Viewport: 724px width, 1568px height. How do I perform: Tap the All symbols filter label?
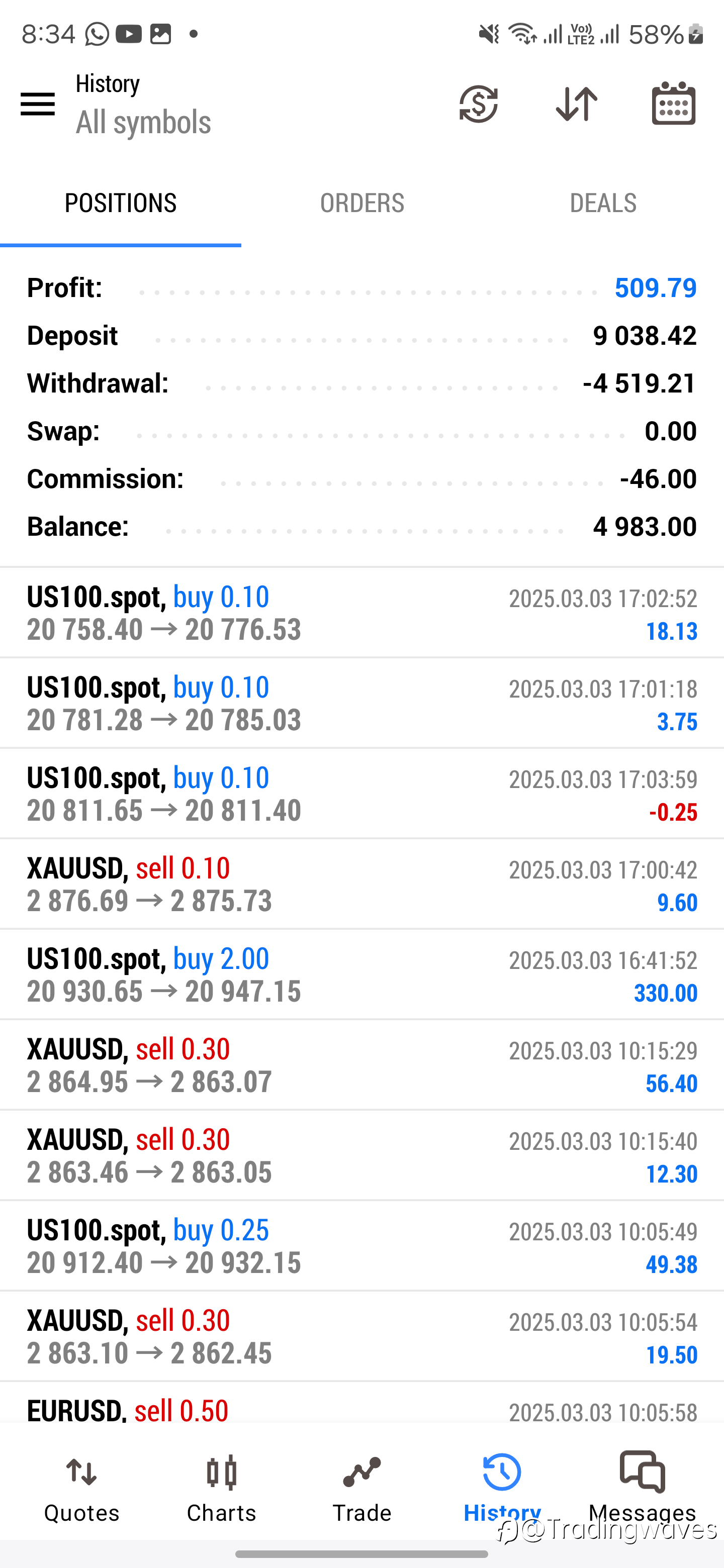click(x=143, y=122)
